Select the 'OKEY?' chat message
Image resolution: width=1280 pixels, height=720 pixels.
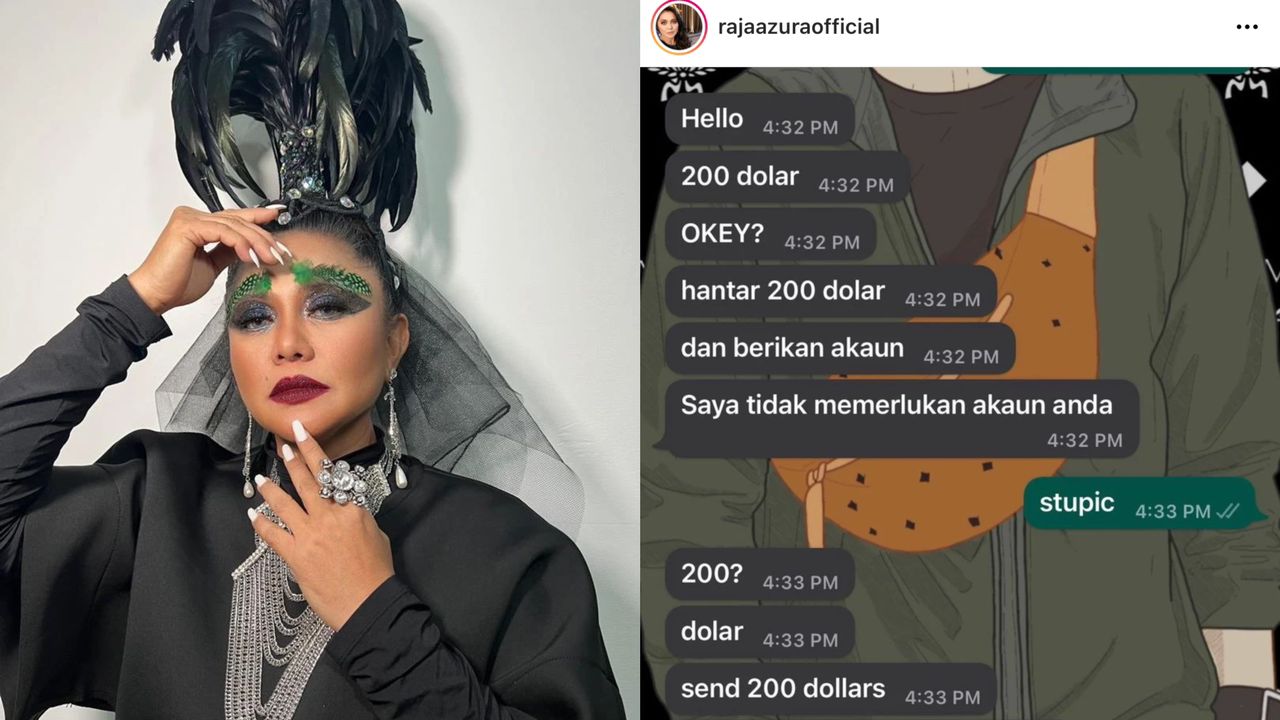770,234
